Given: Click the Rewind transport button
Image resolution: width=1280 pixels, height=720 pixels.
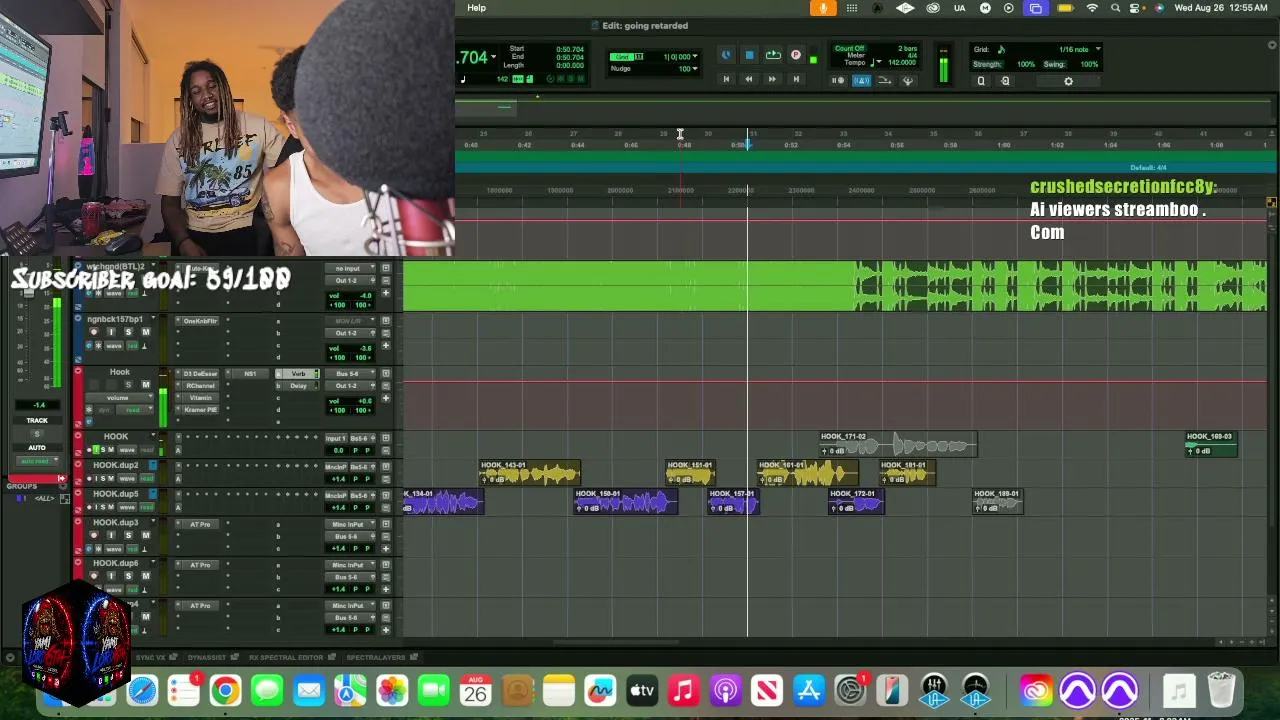Looking at the screenshot, I should [x=748, y=79].
